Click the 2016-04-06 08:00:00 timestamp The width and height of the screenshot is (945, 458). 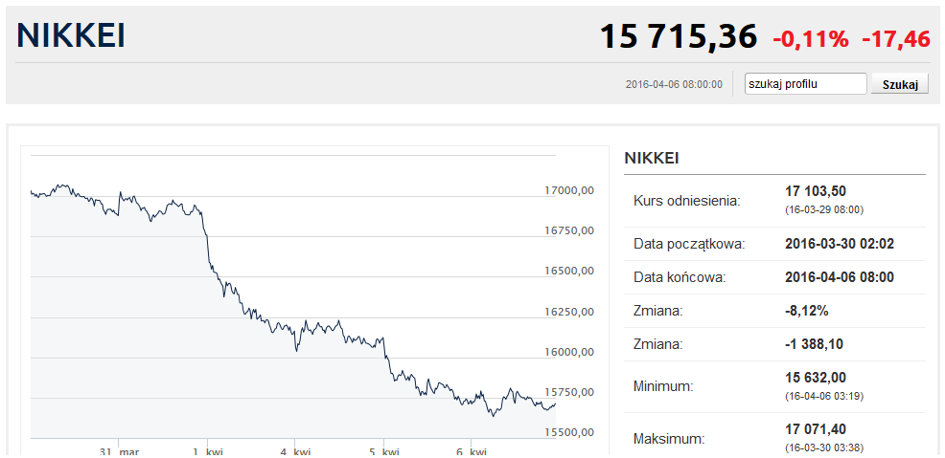[674, 84]
